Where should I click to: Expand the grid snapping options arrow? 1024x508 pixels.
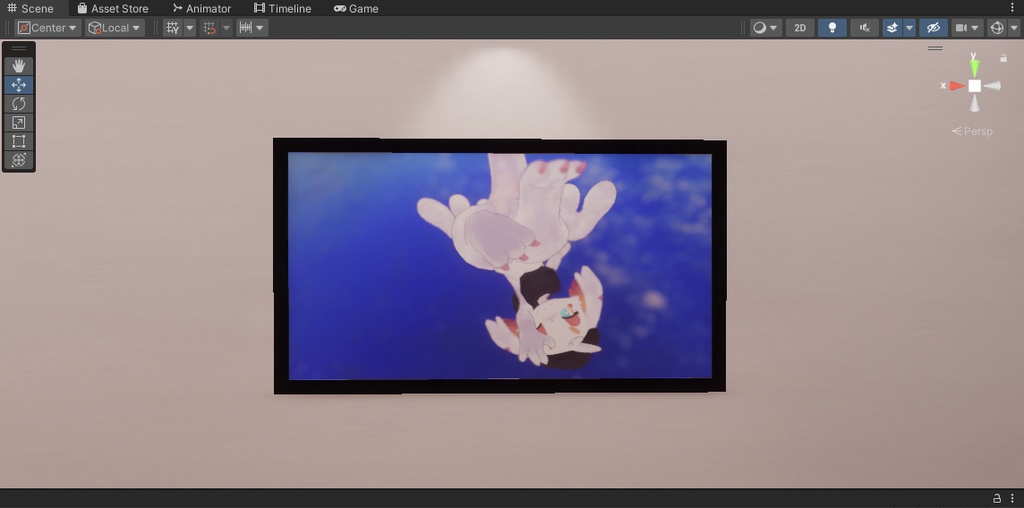pyautogui.click(x=226, y=27)
